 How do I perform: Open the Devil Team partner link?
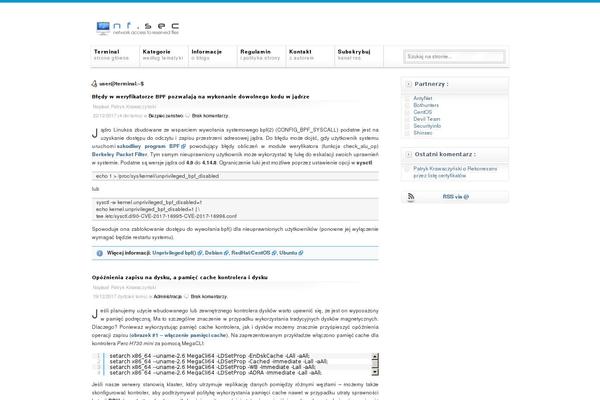click(x=427, y=119)
